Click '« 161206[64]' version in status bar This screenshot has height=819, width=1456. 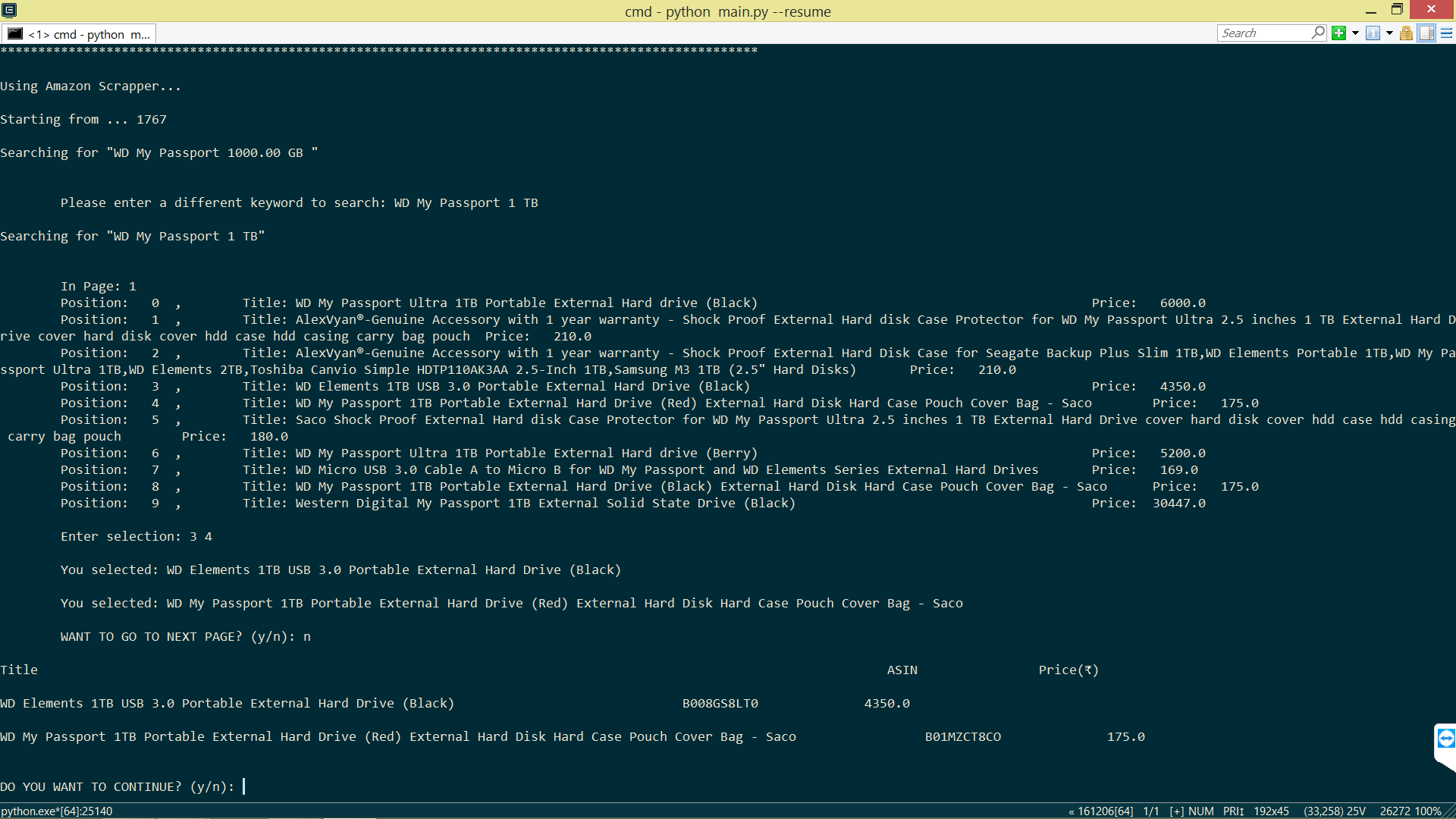point(1100,811)
